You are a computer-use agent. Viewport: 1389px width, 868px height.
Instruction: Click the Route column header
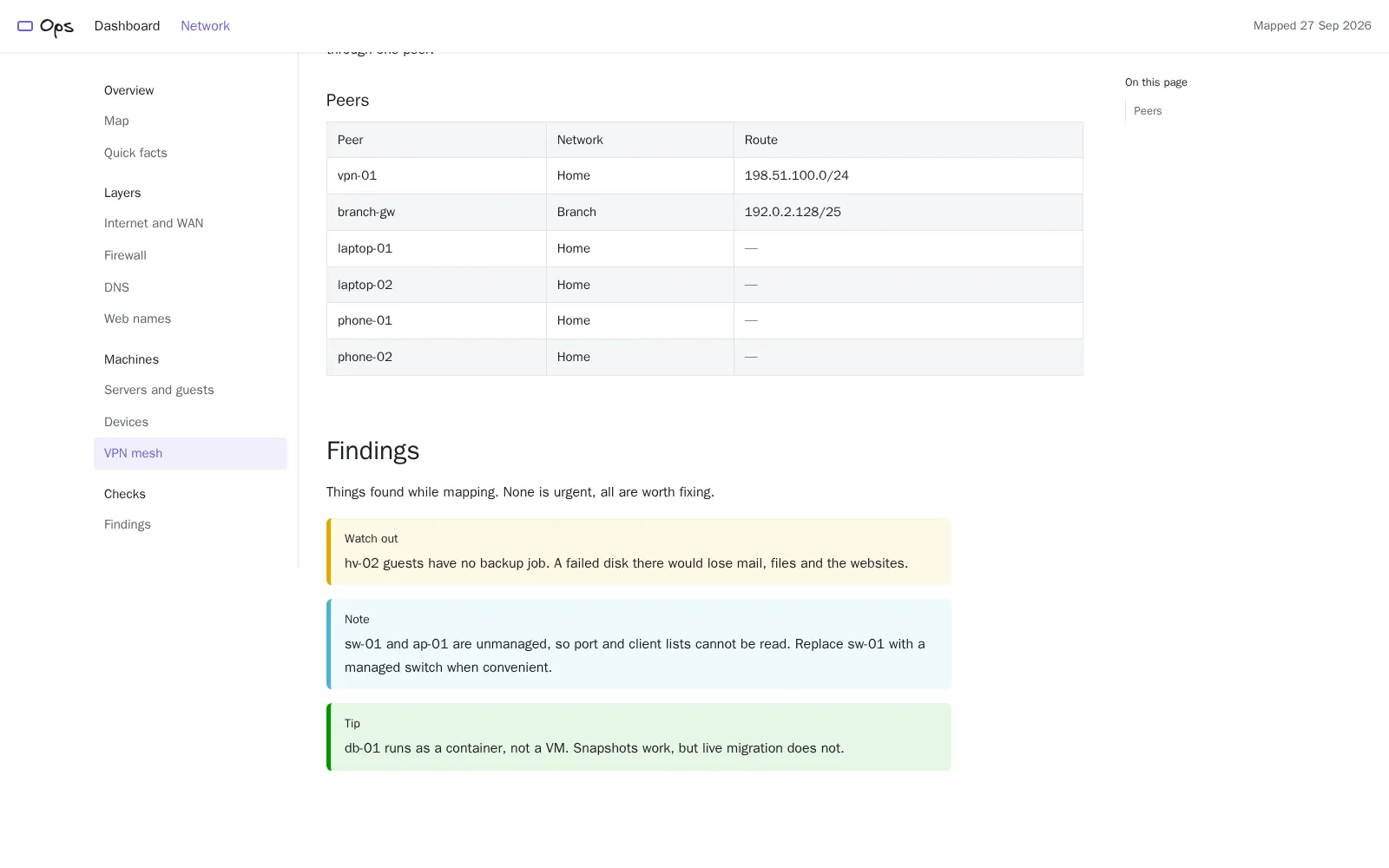(908, 140)
